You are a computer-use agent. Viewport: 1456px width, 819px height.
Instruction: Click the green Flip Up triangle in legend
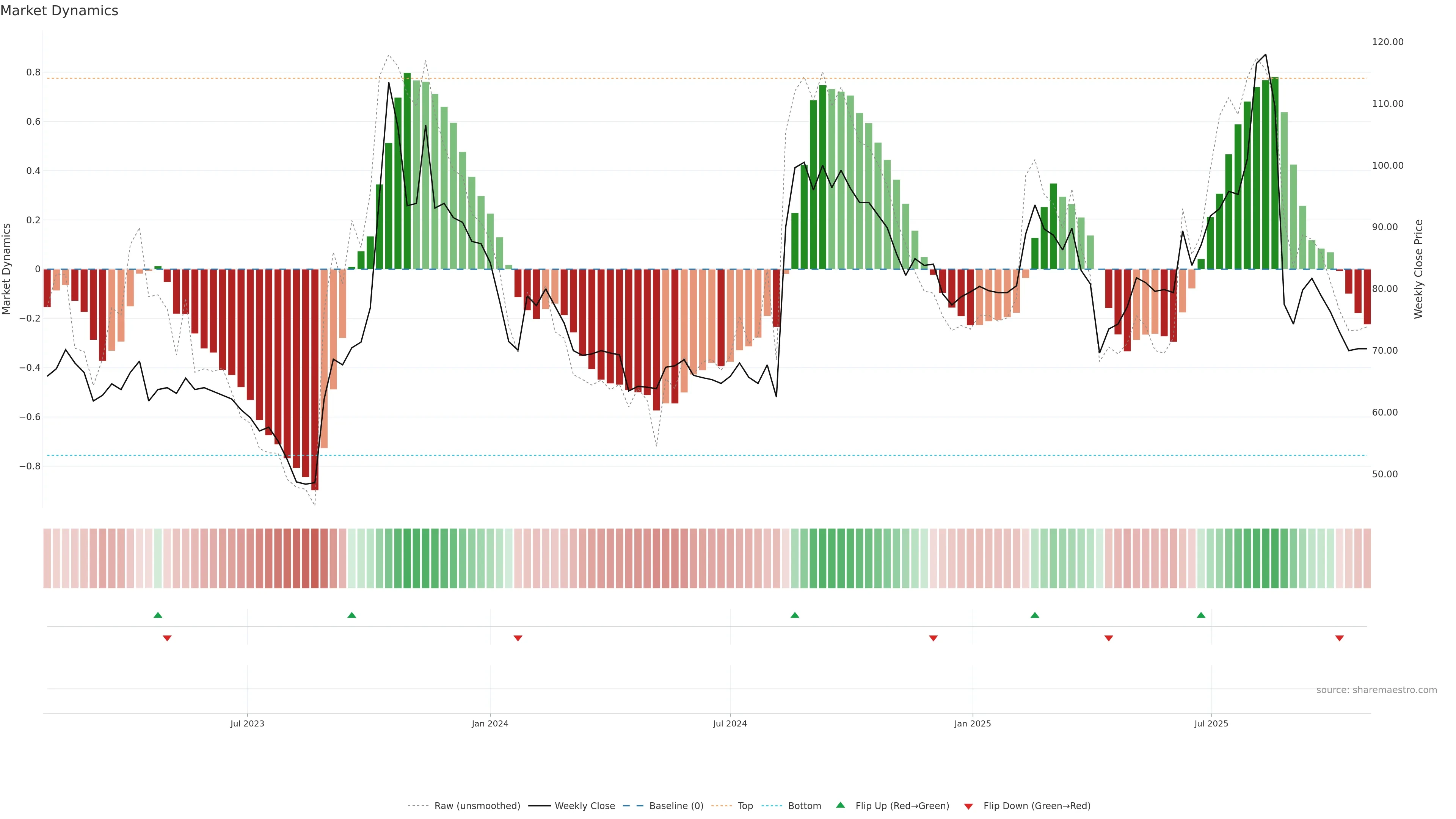tap(841, 805)
